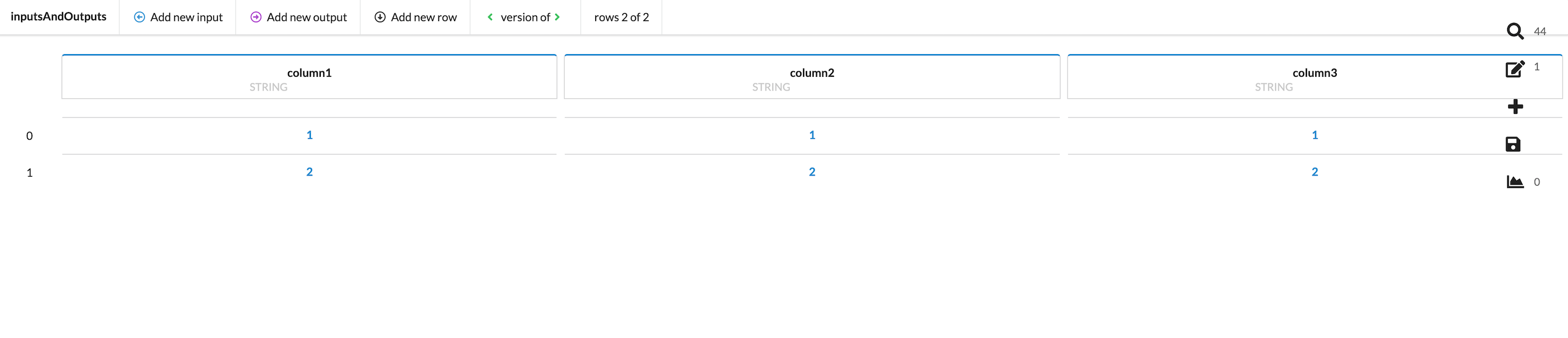Screen dimensions: 1568x338
Task: Open the search magnifier icon
Action: click(1514, 30)
